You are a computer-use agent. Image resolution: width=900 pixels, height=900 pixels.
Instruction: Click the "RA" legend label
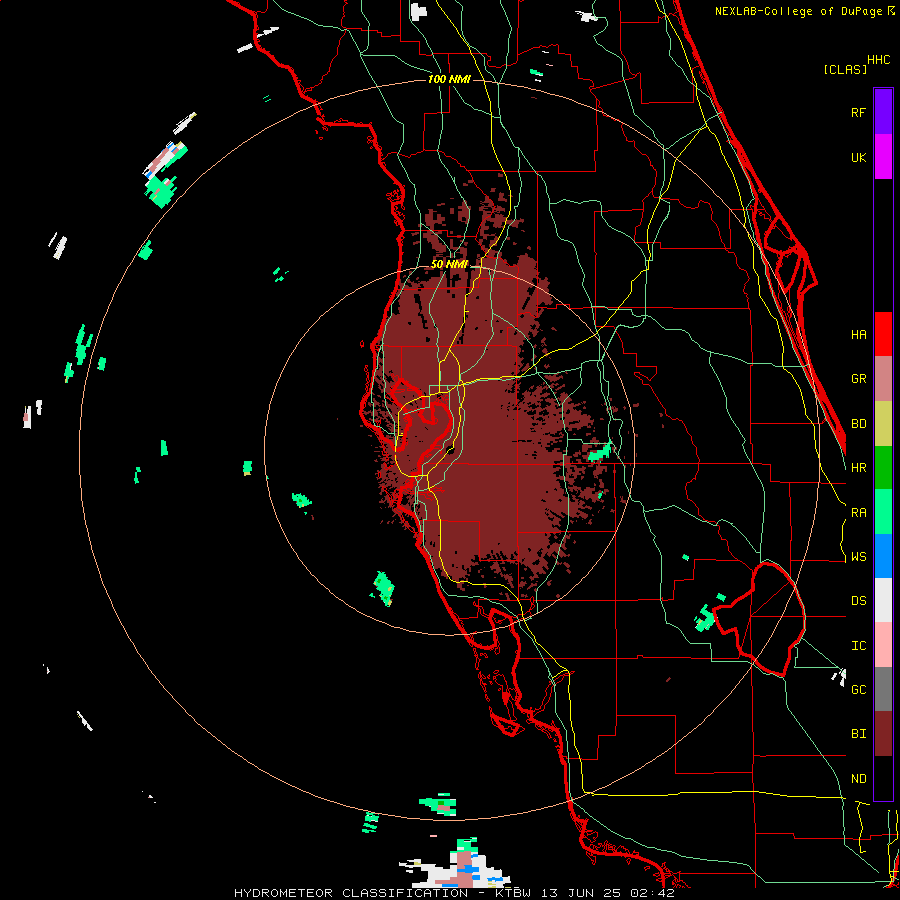tap(858, 513)
